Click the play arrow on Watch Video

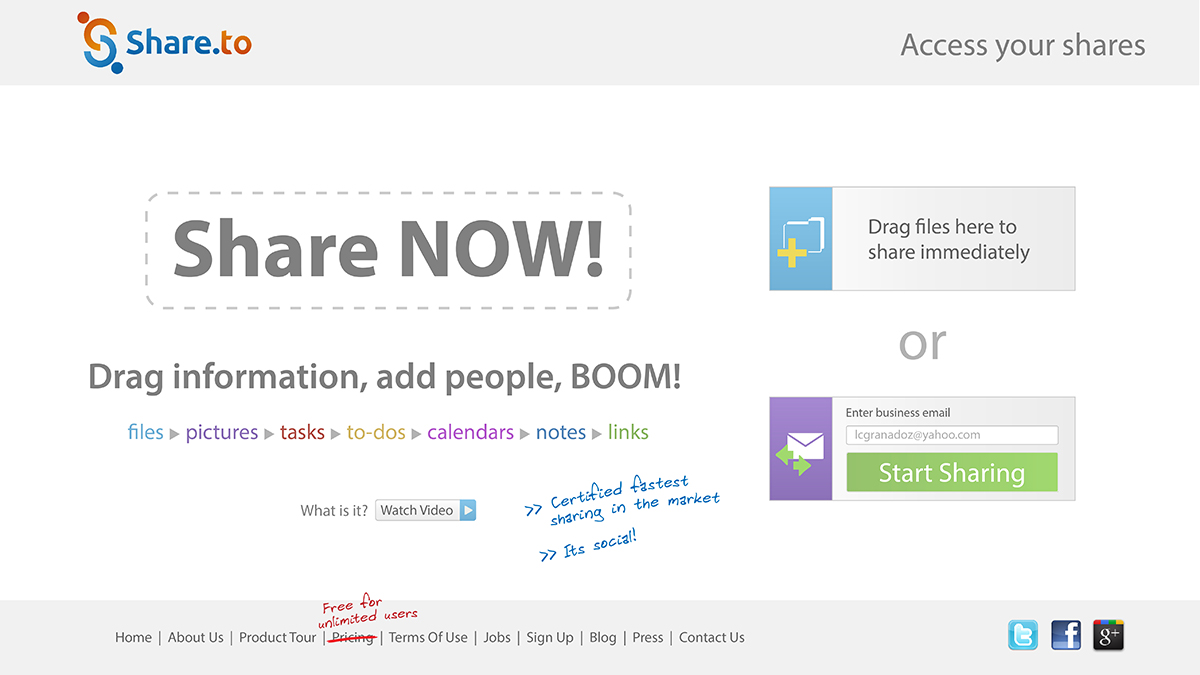coord(466,510)
